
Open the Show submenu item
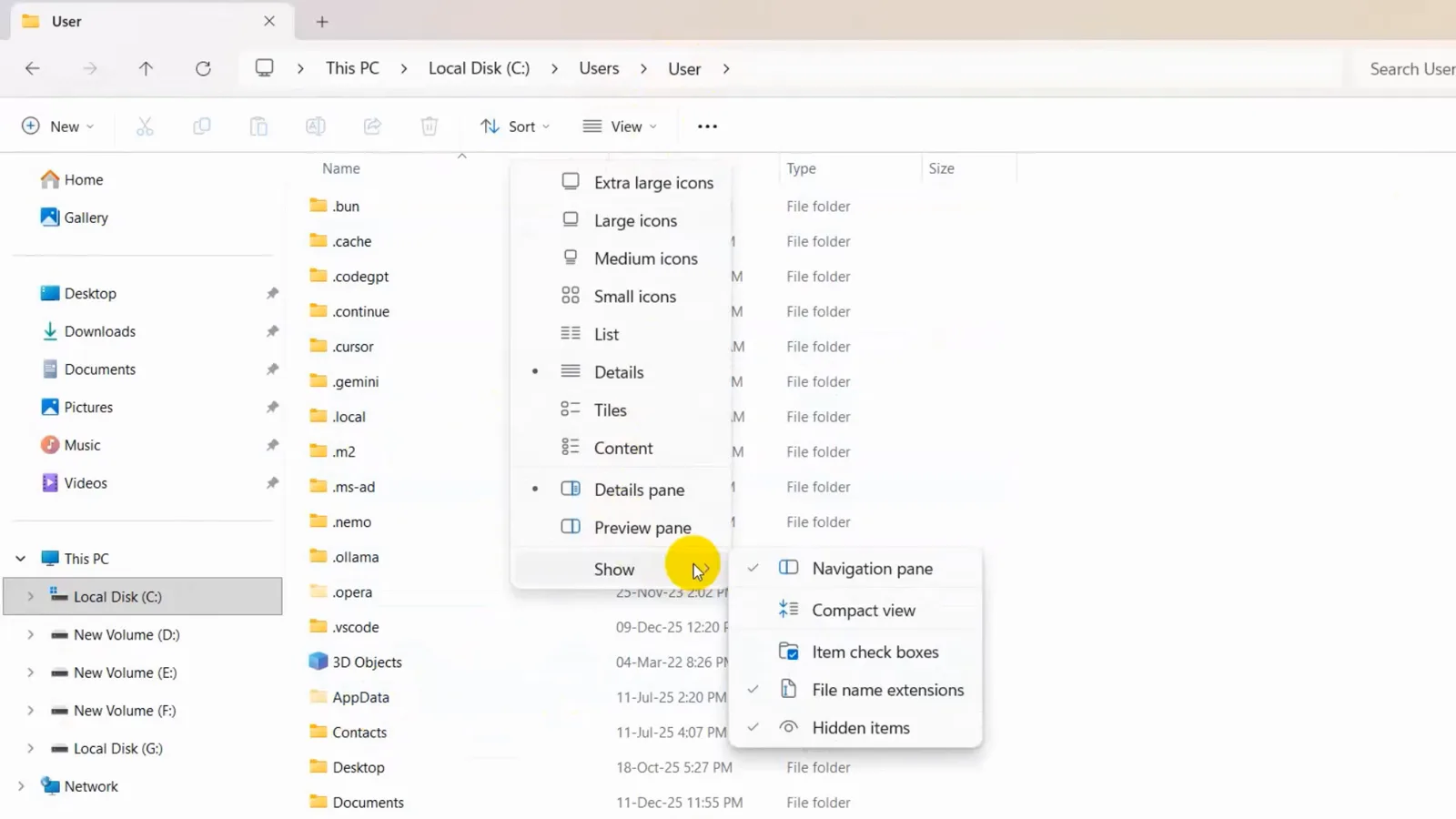click(622, 570)
